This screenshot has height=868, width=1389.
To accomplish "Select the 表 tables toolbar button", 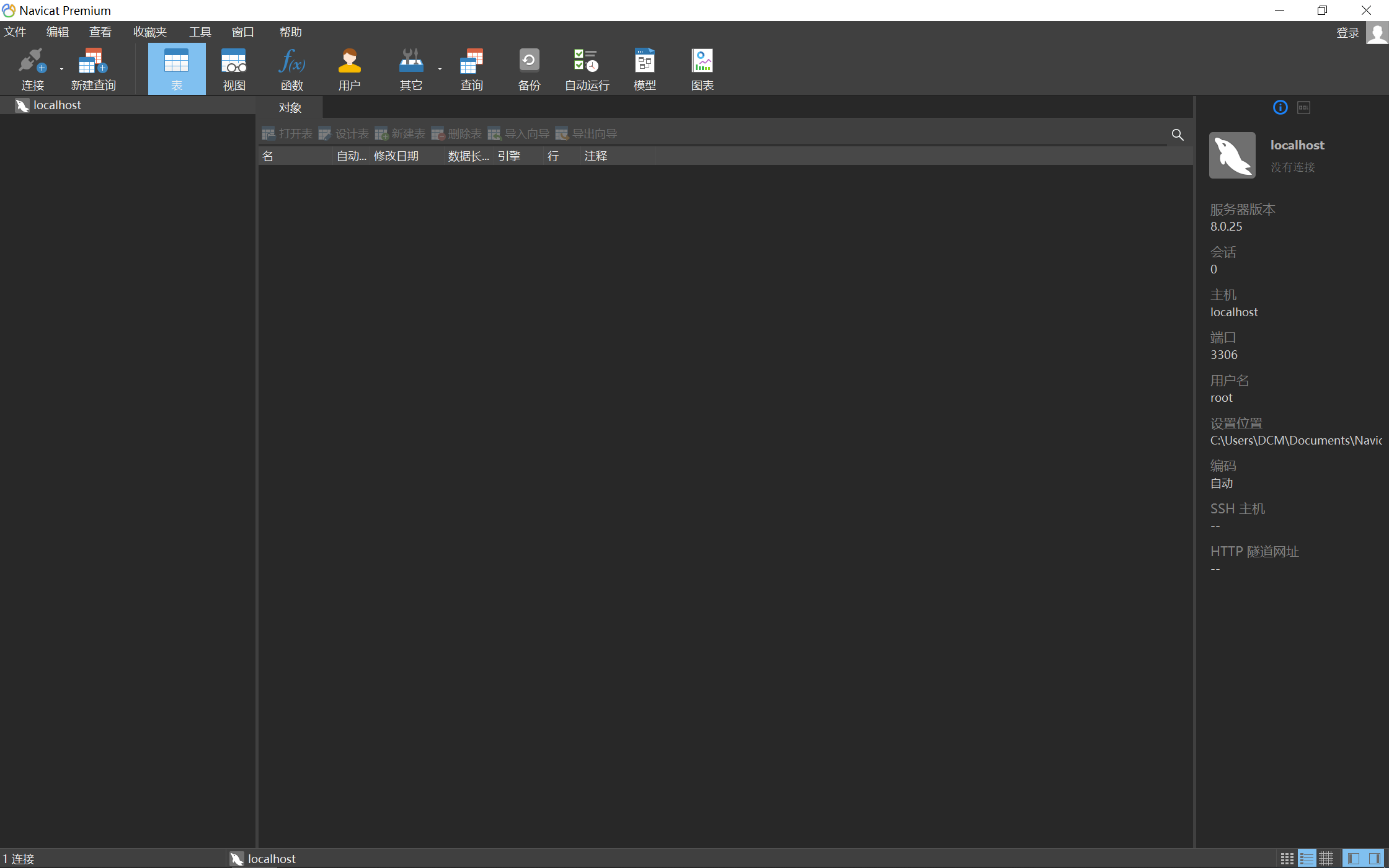I will (177, 69).
